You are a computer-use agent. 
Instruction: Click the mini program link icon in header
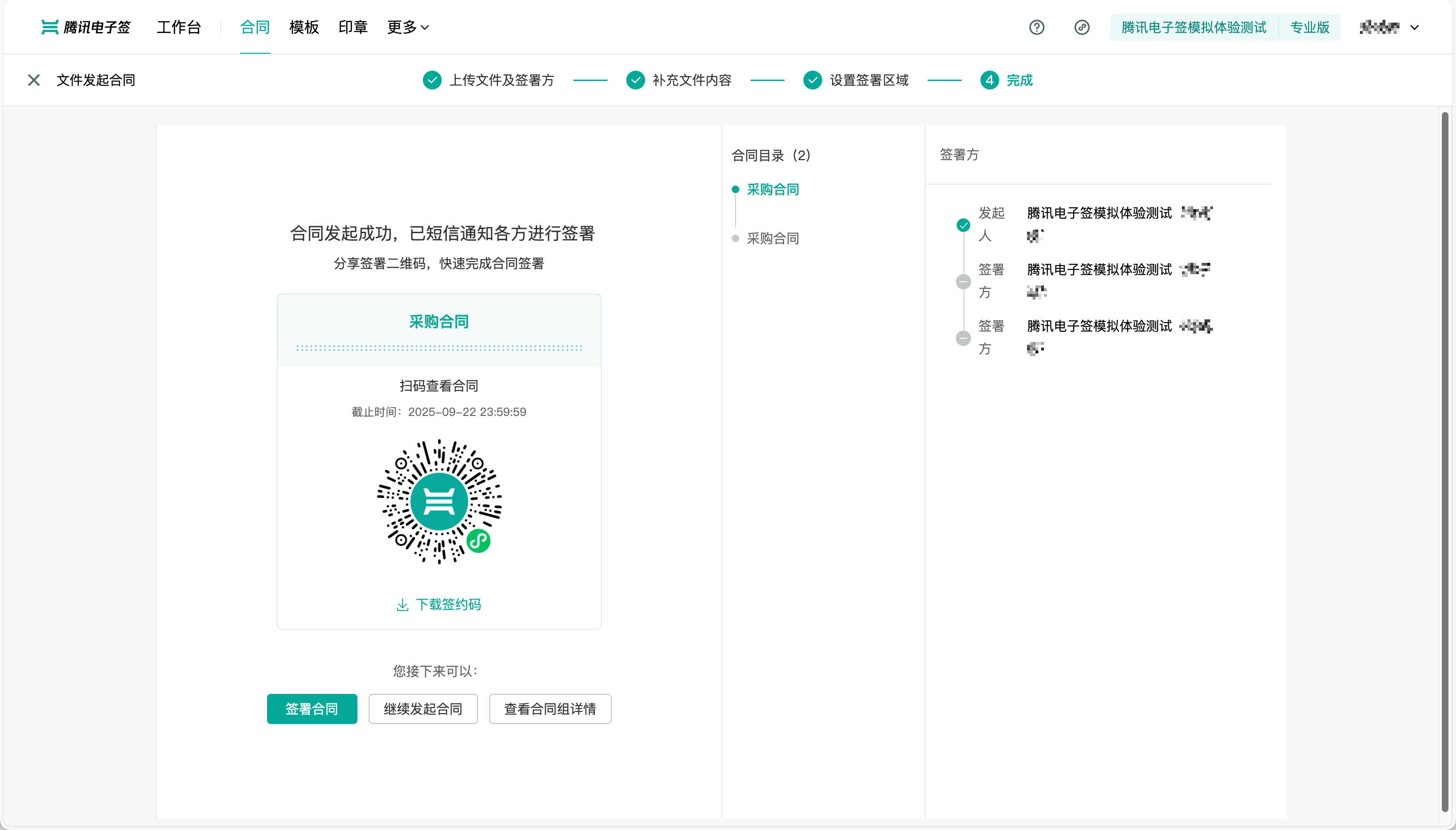[x=1082, y=27]
